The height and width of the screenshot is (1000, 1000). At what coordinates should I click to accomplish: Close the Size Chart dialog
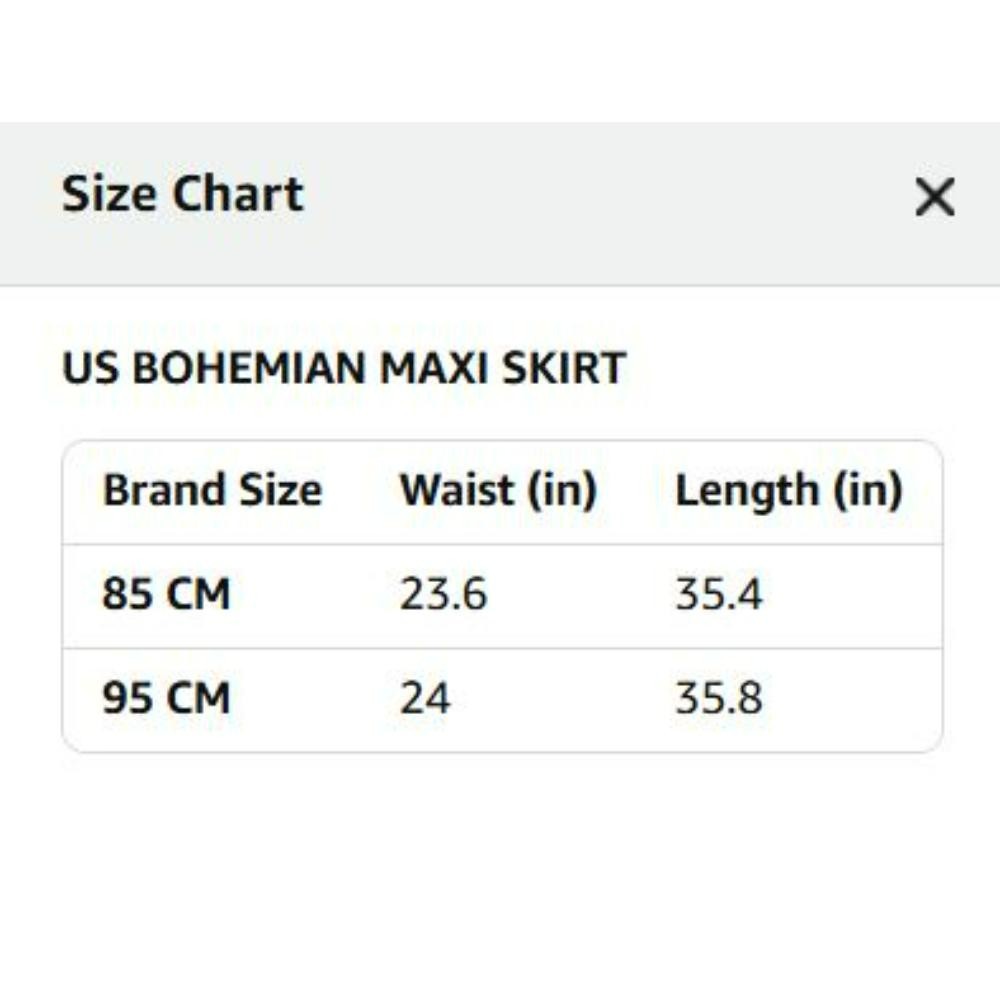pyautogui.click(x=935, y=197)
